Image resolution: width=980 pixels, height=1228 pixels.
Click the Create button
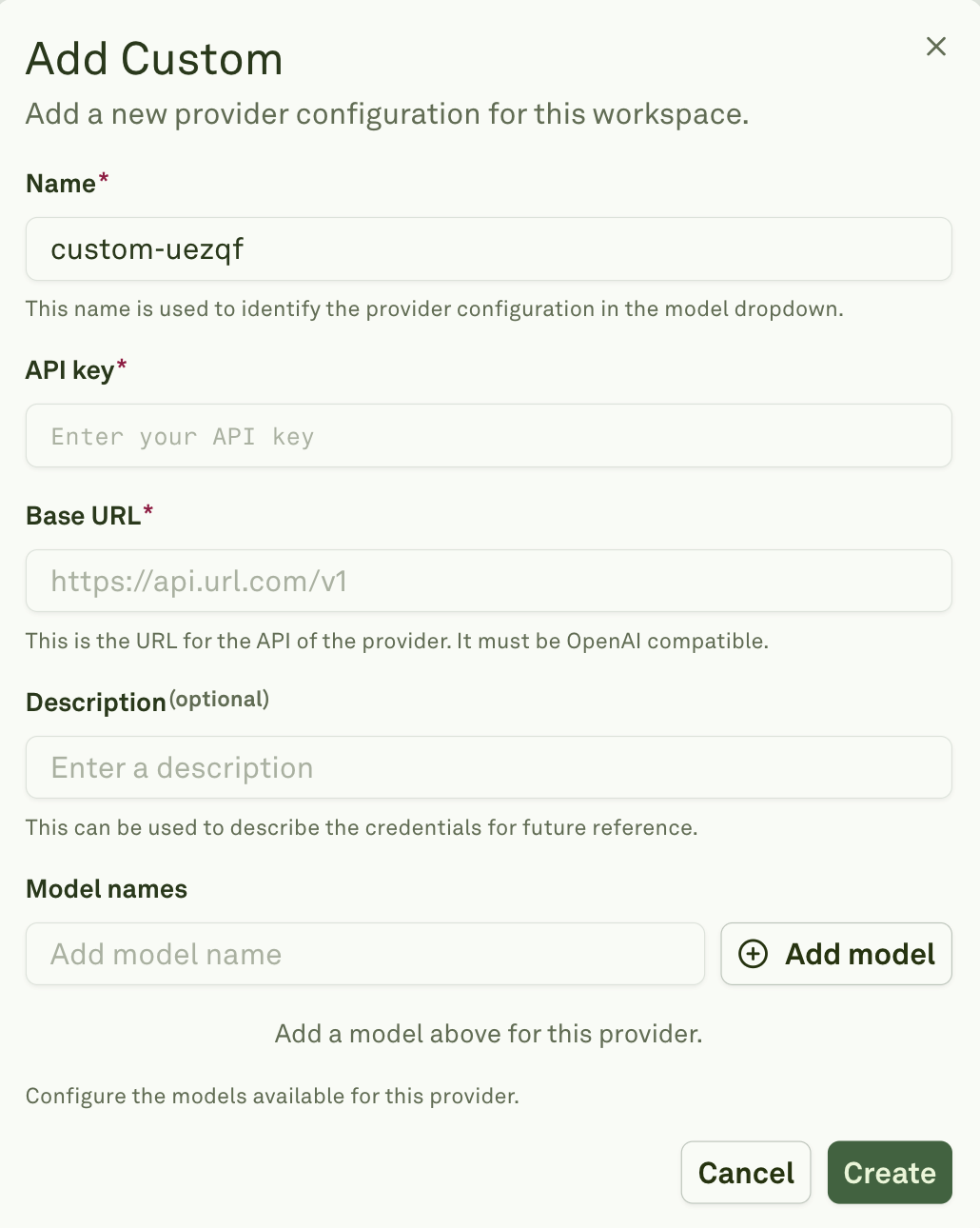tap(889, 1172)
